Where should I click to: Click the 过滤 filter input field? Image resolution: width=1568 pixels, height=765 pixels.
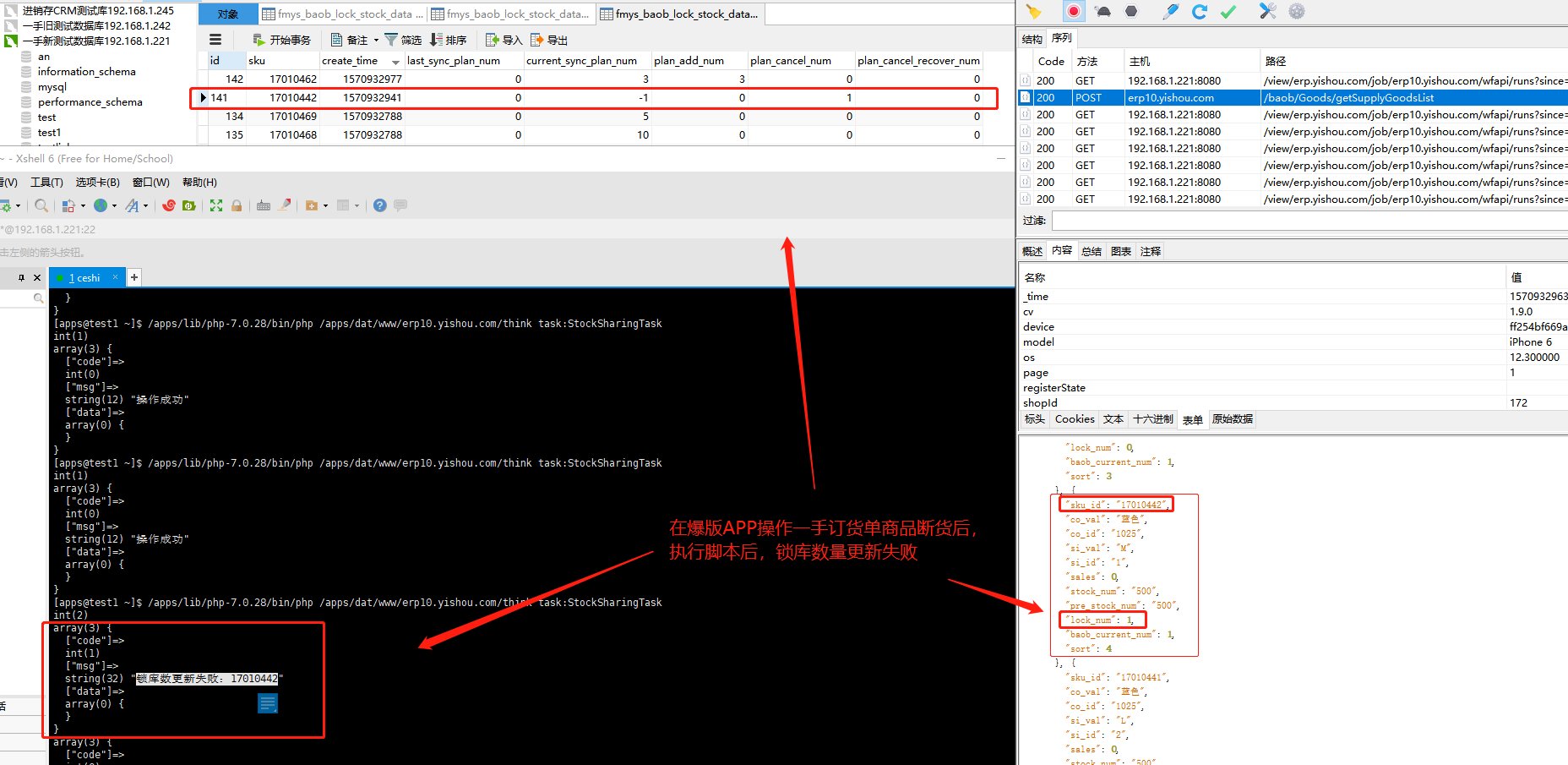(1309, 221)
